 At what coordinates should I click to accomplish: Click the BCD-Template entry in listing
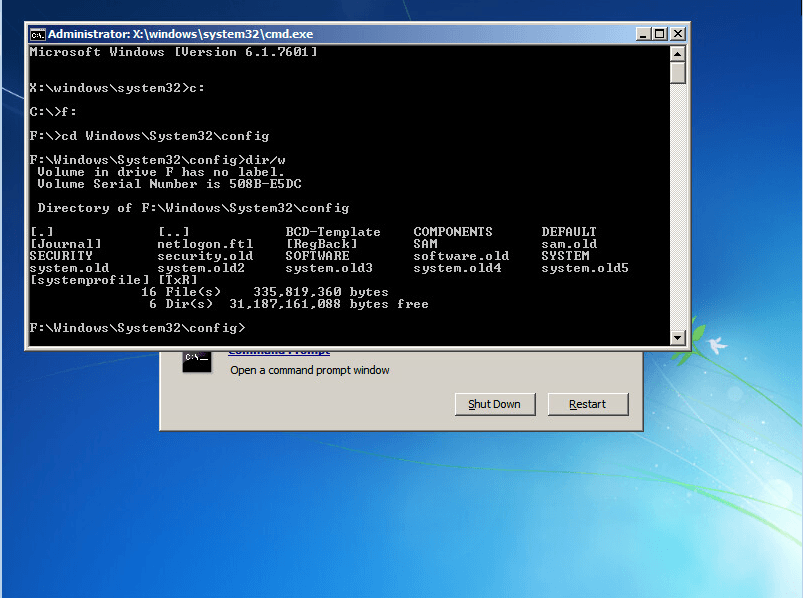(333, 232)
